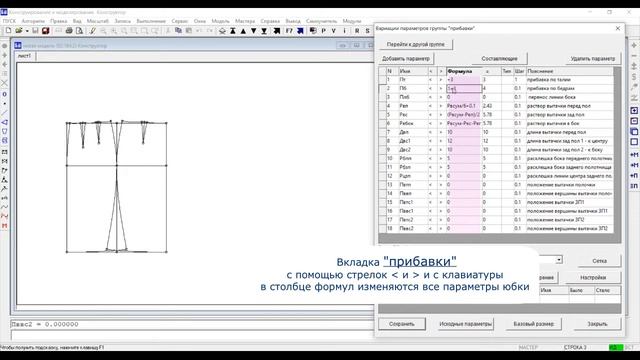Click the F7 toolbar button

[x=289, y=31]
